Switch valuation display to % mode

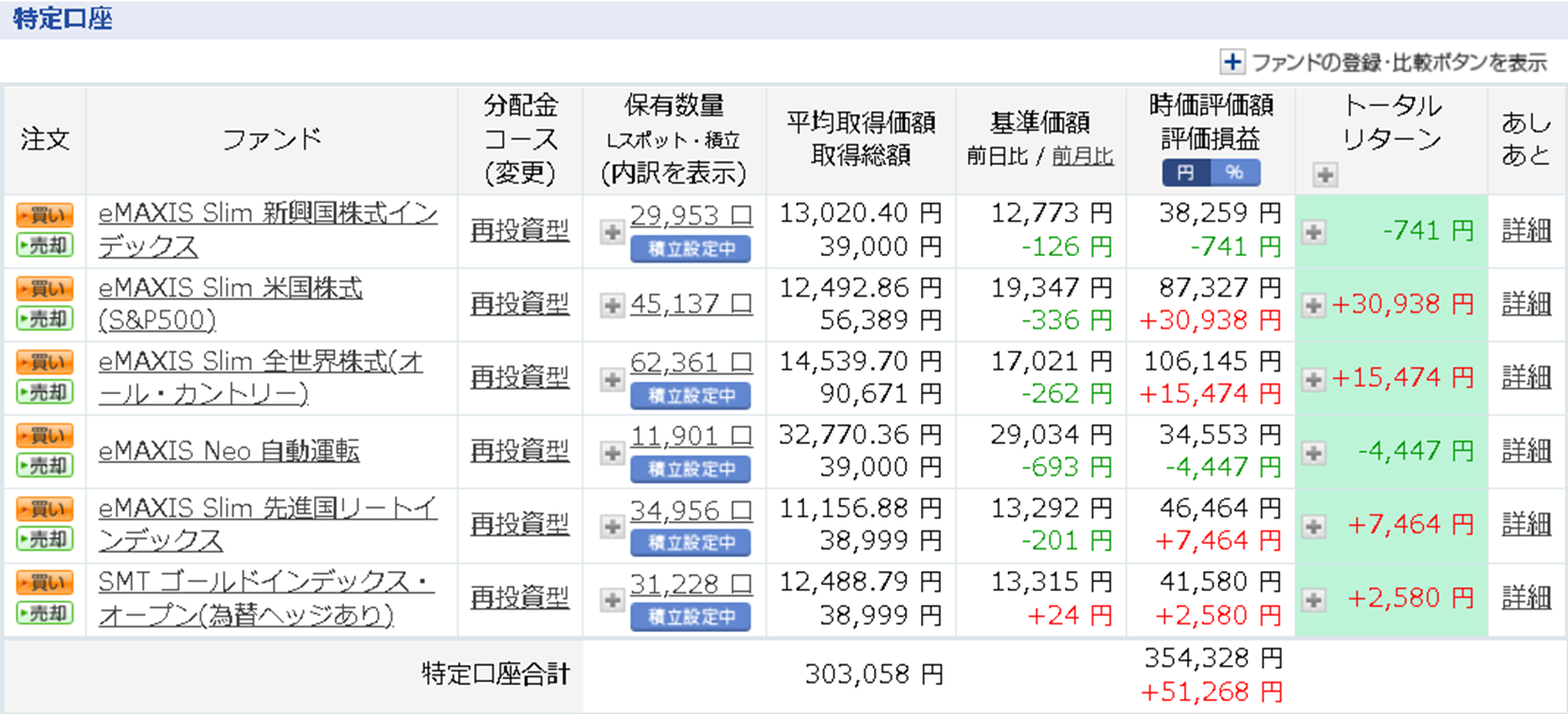point(1235,172)
